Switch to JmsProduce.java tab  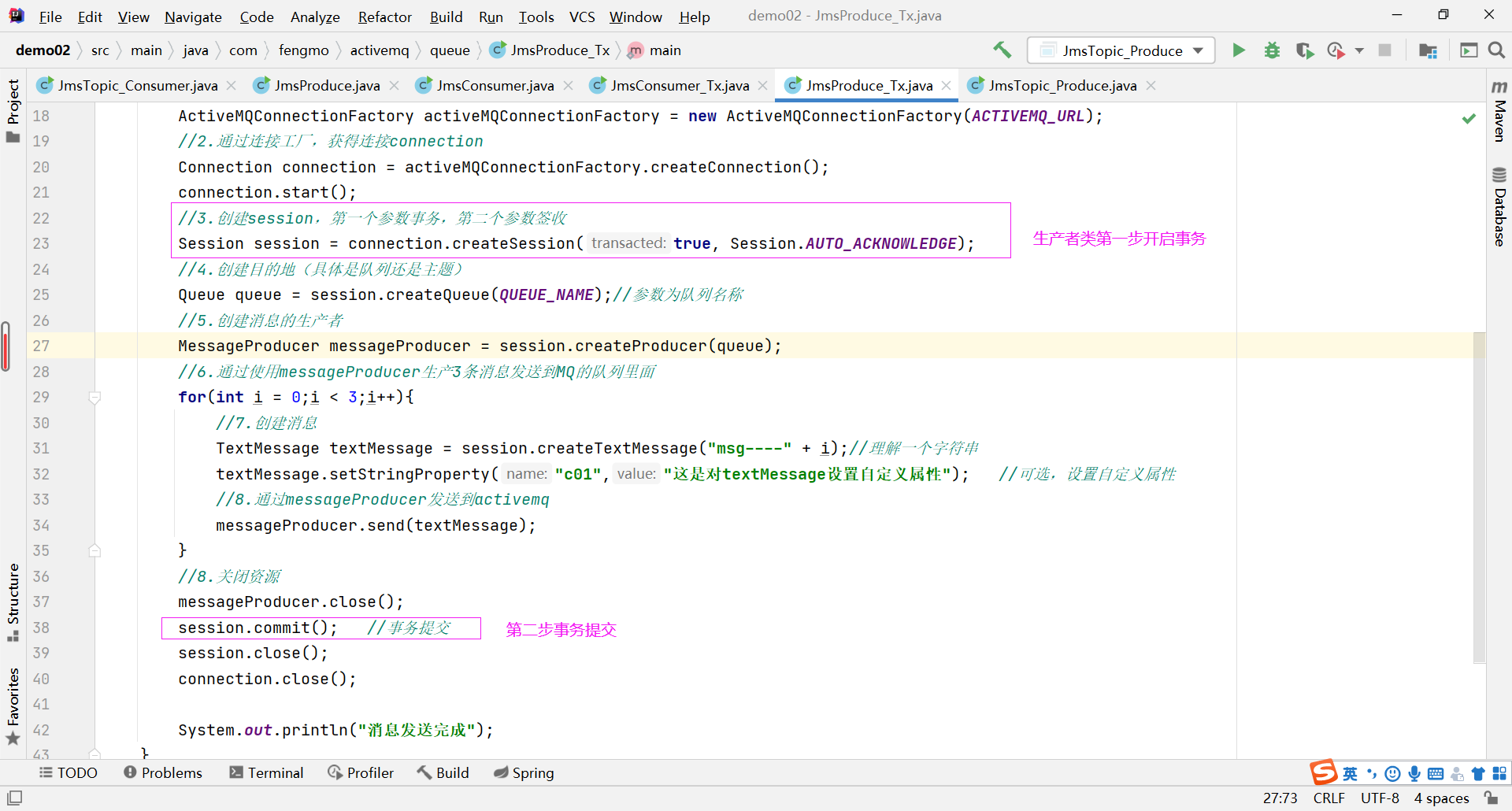(x=327, y=85)
